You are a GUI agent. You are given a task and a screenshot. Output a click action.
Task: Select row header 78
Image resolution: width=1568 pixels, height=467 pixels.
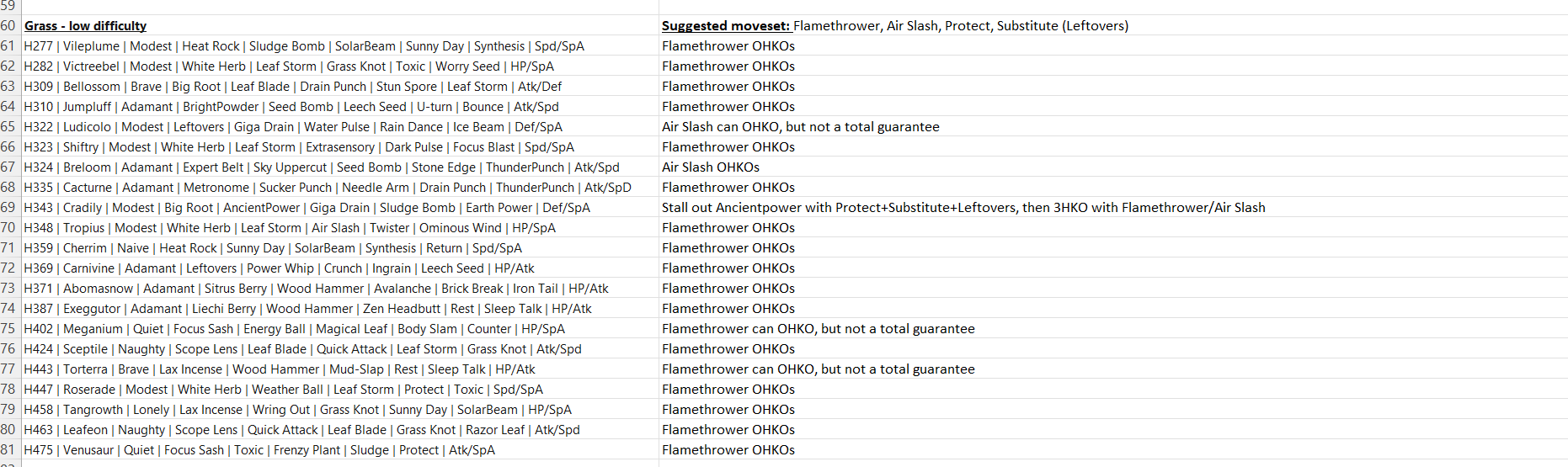[x=10, y=390]
